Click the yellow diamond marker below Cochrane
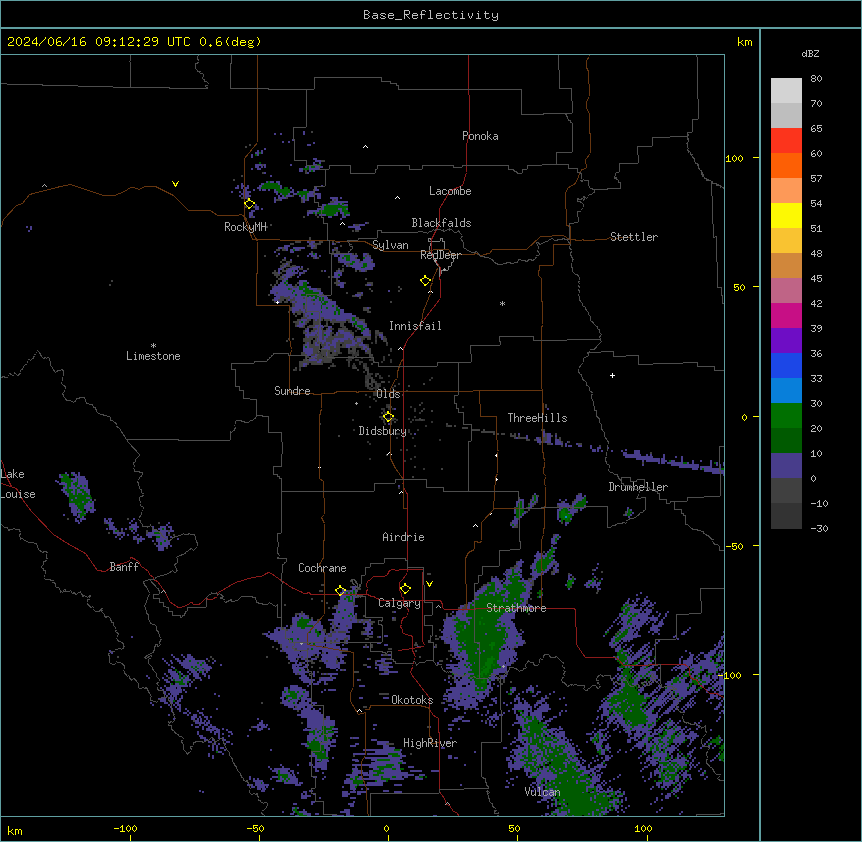862x842 pixels. [340, 591]
